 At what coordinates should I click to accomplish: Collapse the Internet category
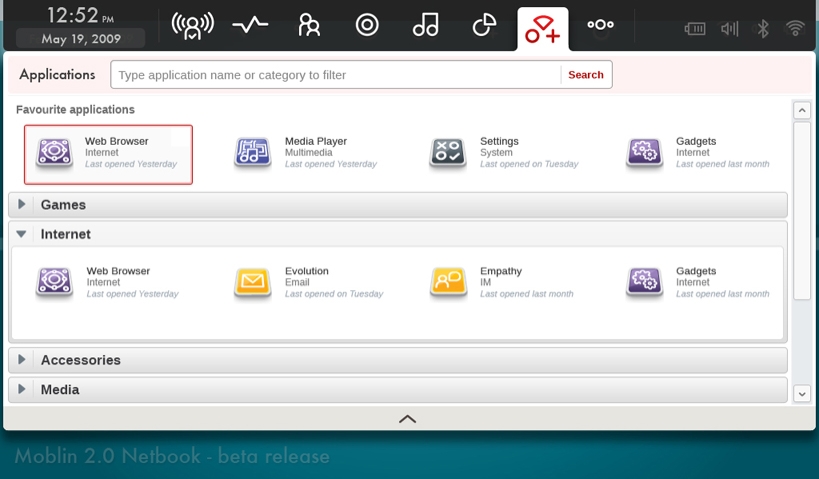click(x=22, y=234)
